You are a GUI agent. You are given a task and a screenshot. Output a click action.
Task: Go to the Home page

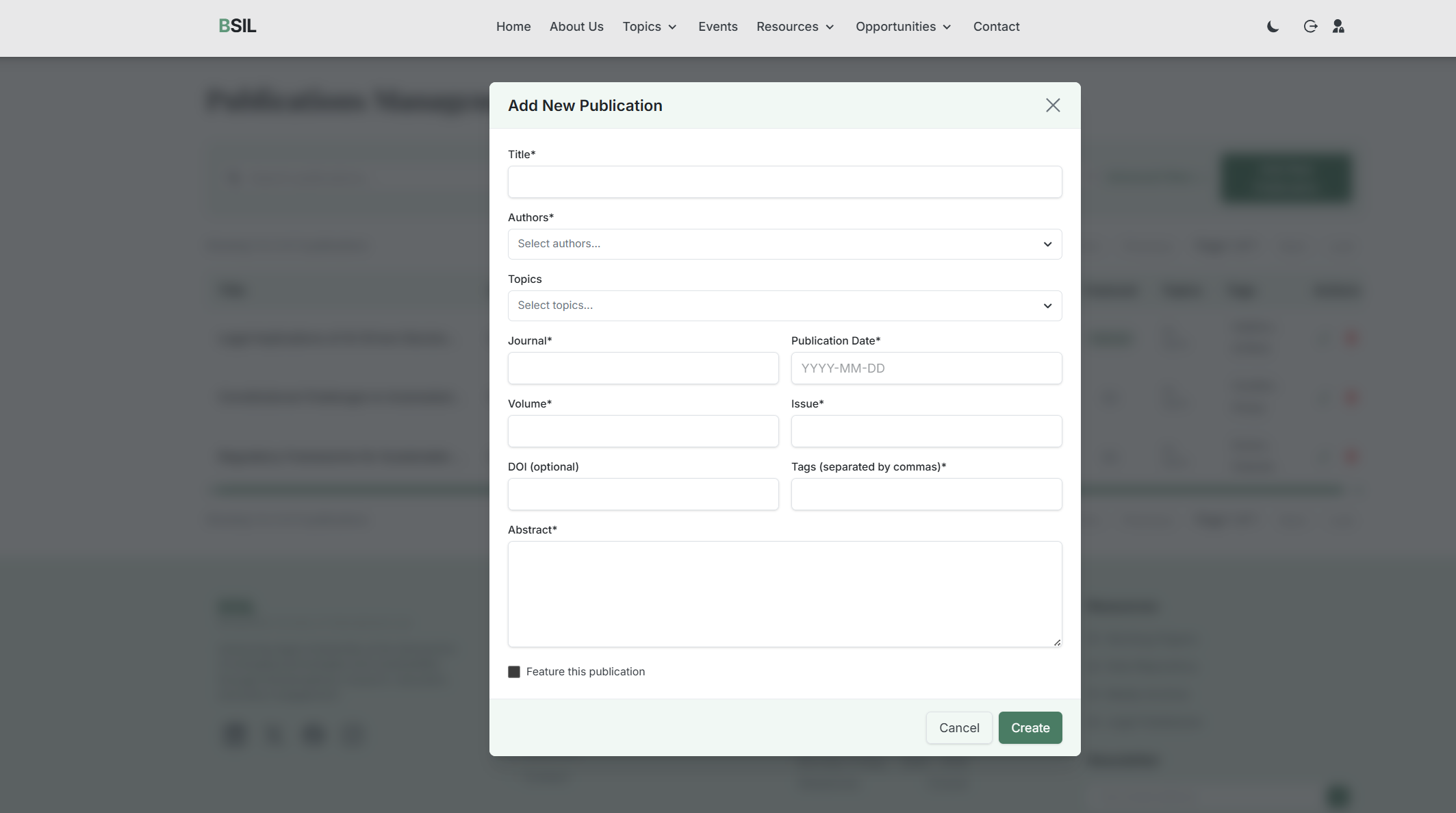click(513, 27)
